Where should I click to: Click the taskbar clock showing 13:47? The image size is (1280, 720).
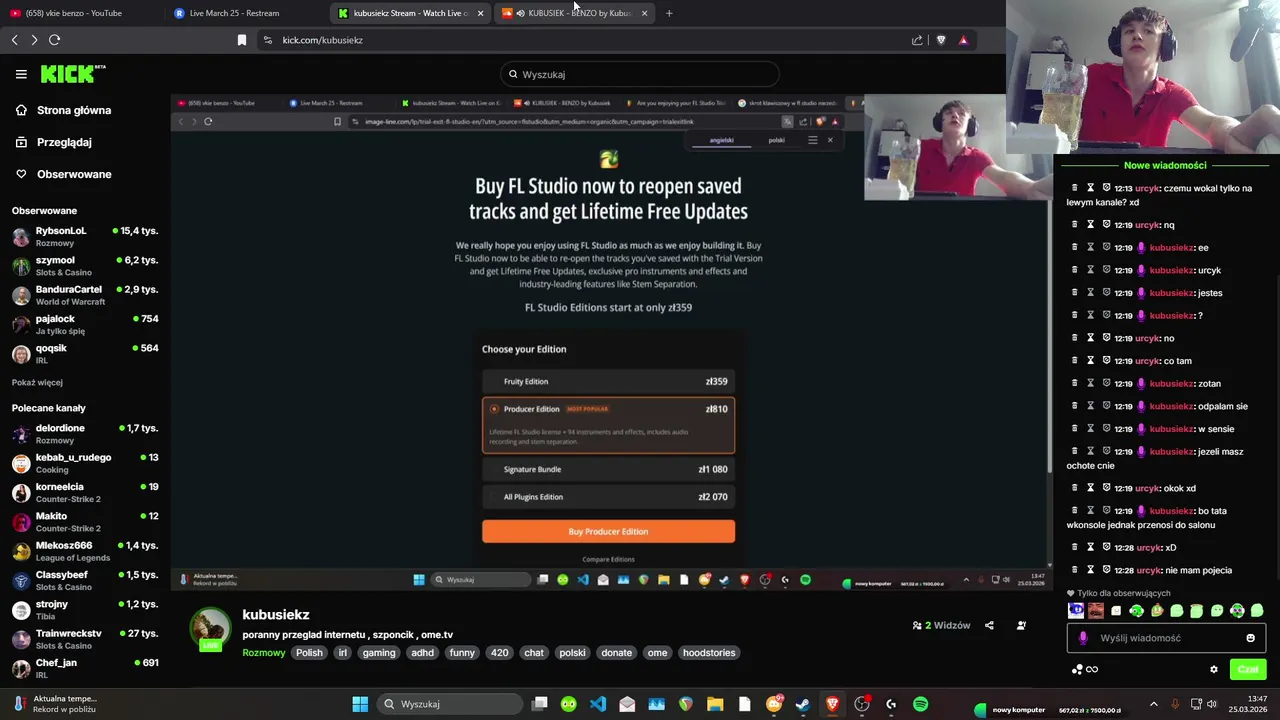[1249, 704]
